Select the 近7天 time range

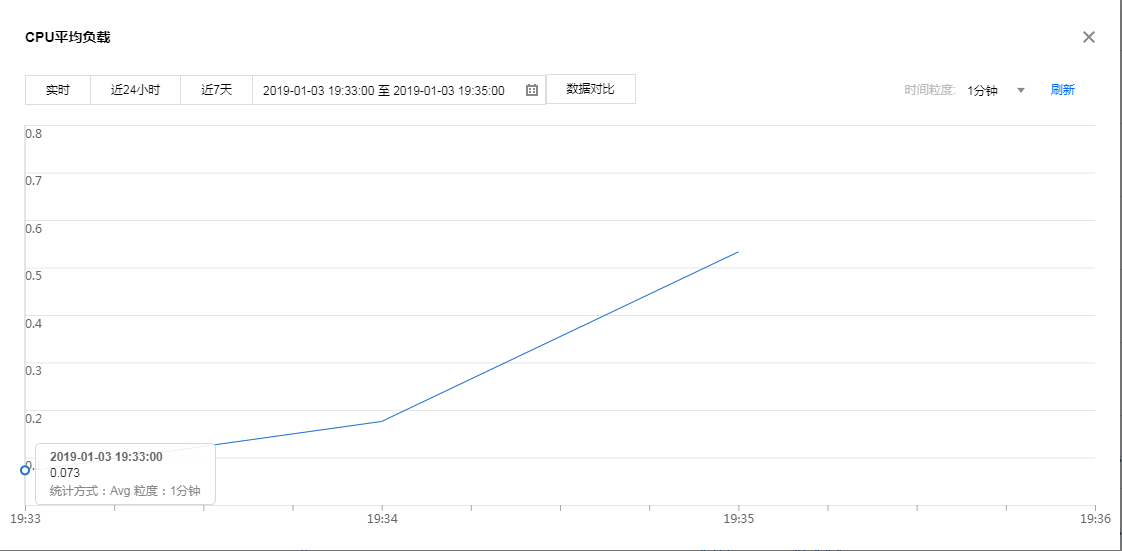216,90
